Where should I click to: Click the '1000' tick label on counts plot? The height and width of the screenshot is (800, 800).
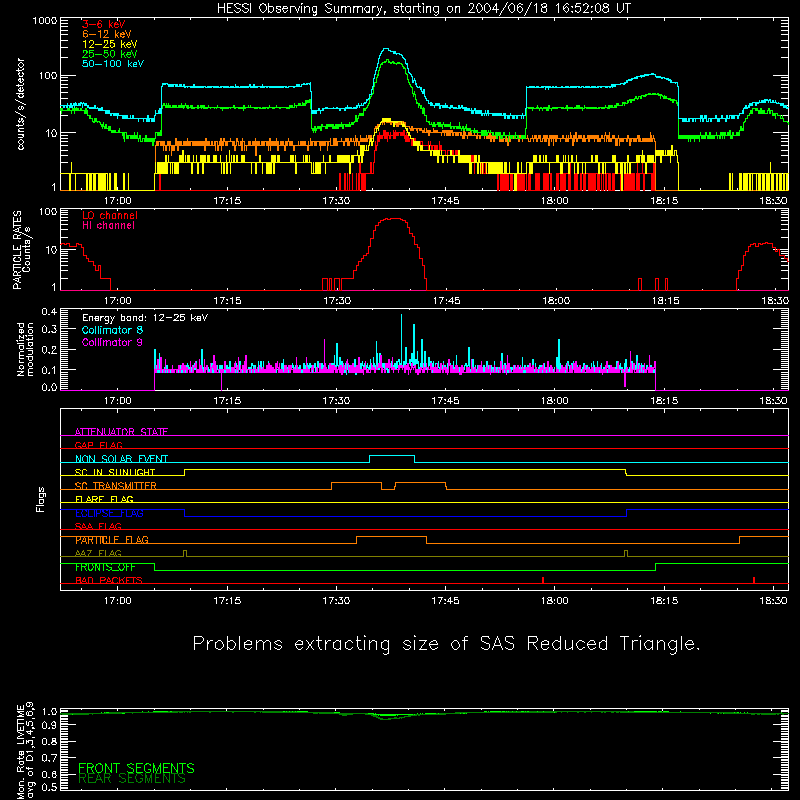pos(45,21)
